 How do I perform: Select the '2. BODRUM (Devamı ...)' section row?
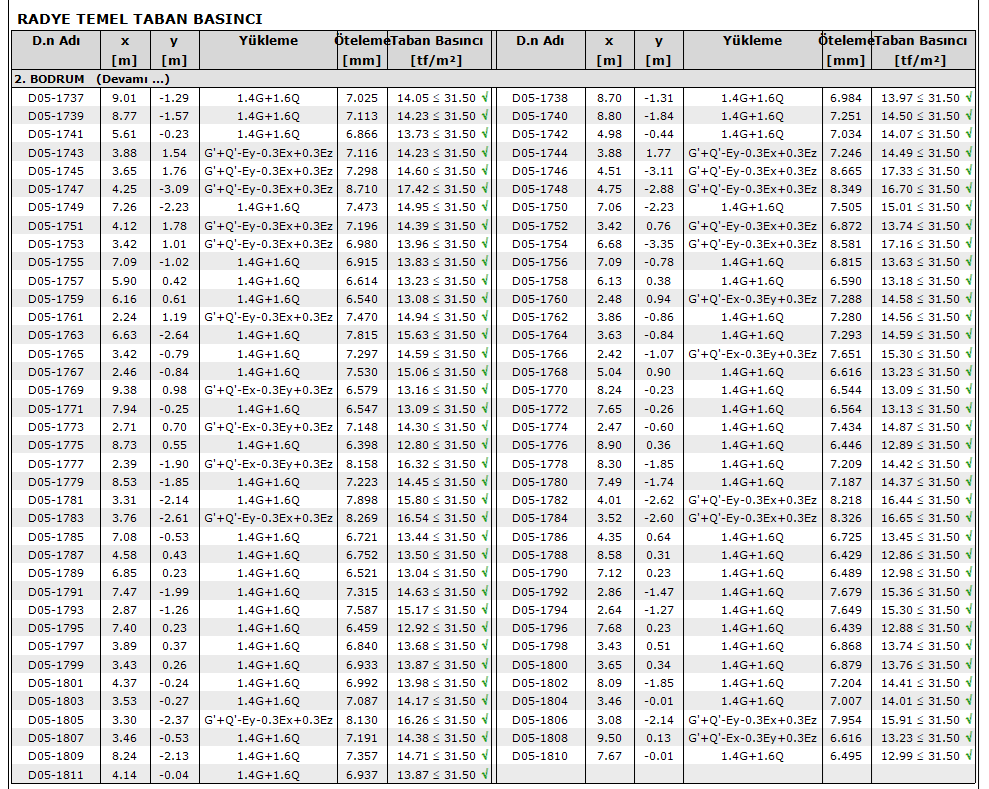point(92,78)
